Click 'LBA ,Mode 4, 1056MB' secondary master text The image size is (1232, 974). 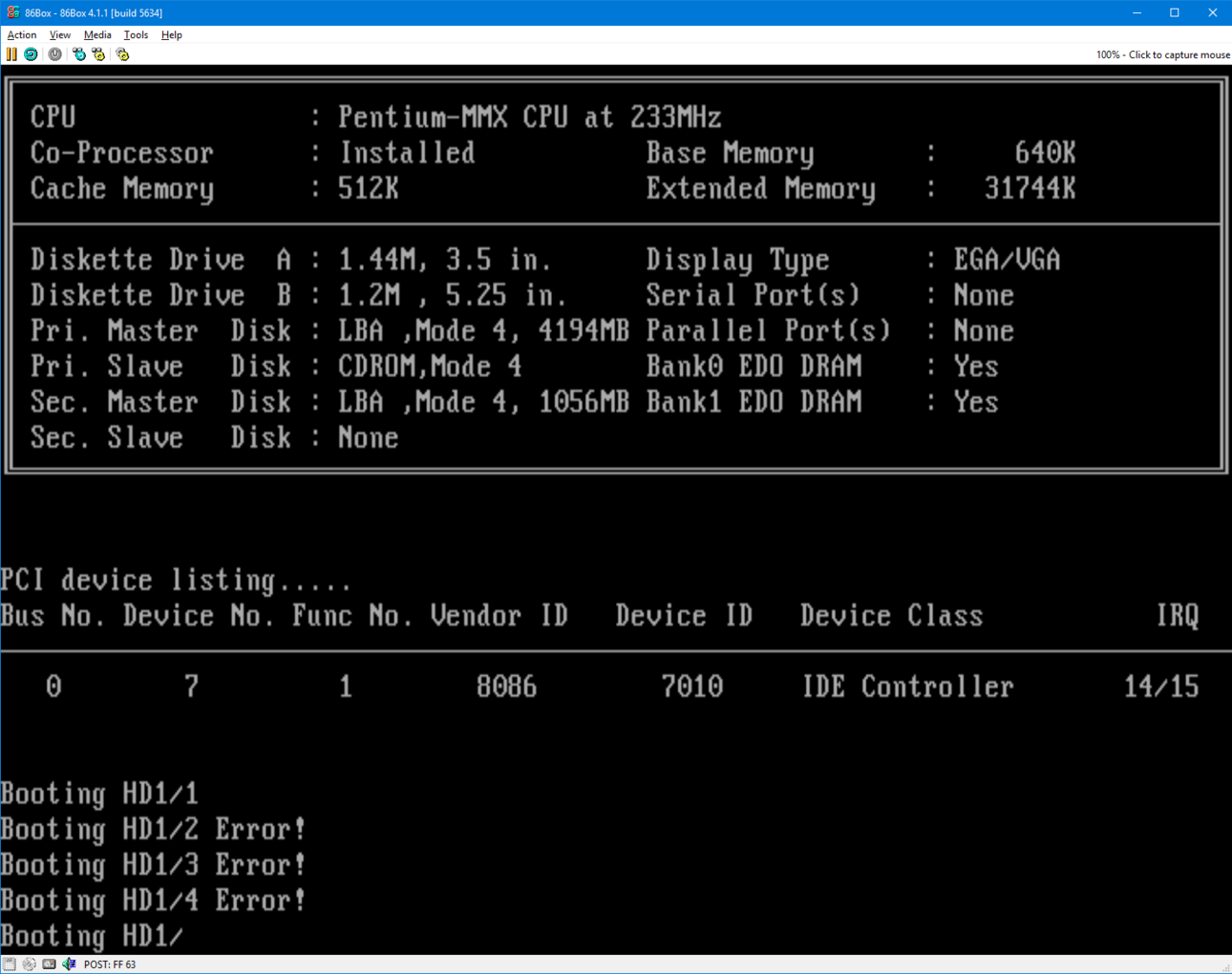483,402
